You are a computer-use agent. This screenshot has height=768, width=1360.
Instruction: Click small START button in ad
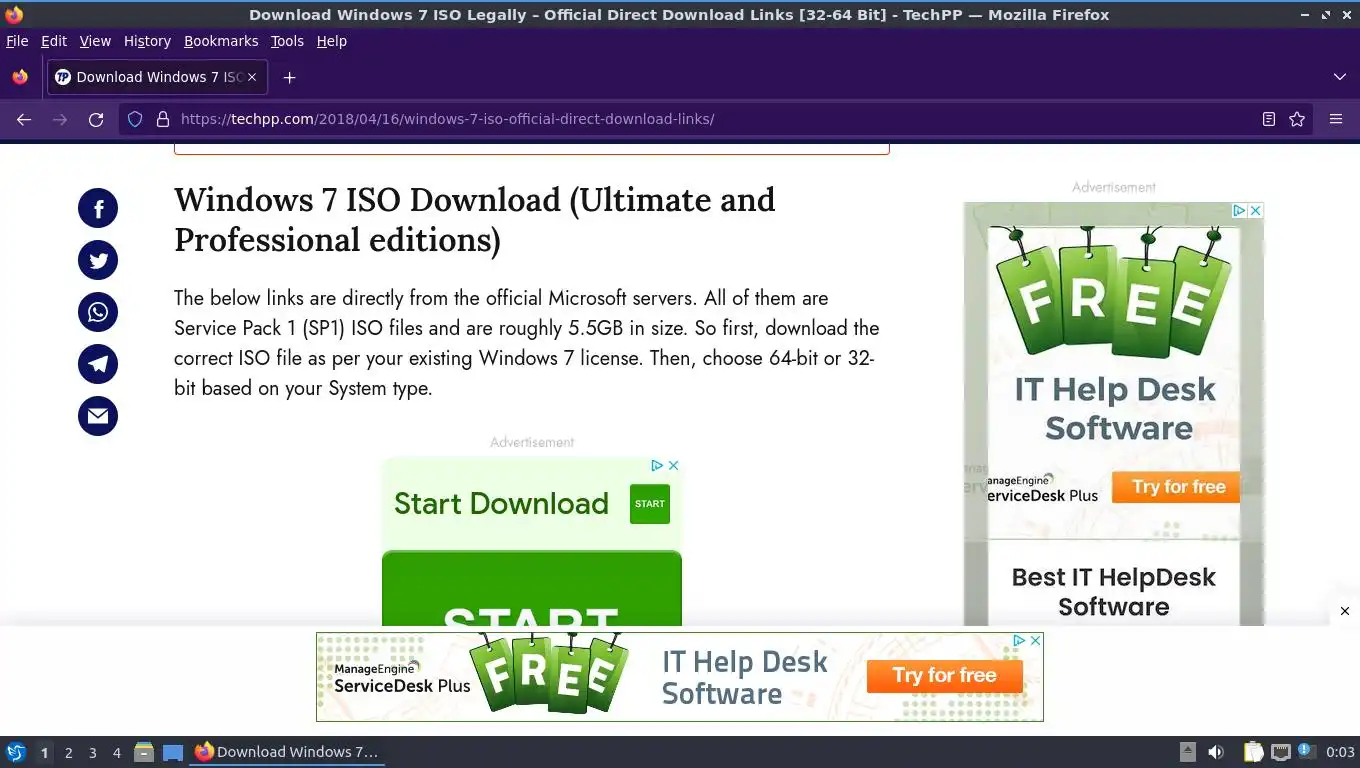pos(650,504)
